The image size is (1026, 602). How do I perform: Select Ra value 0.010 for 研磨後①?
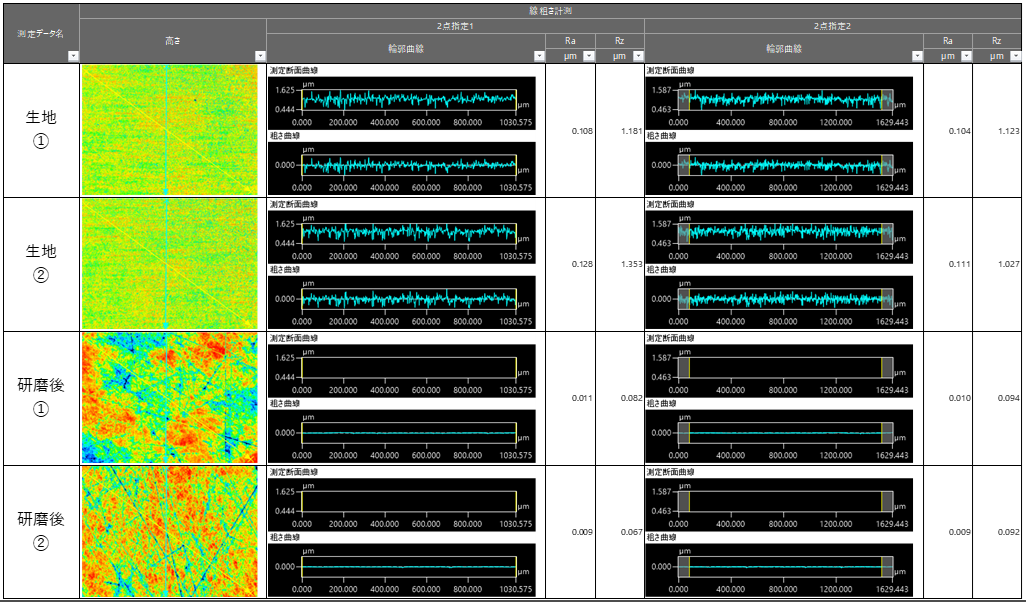(x=959, y=398)
